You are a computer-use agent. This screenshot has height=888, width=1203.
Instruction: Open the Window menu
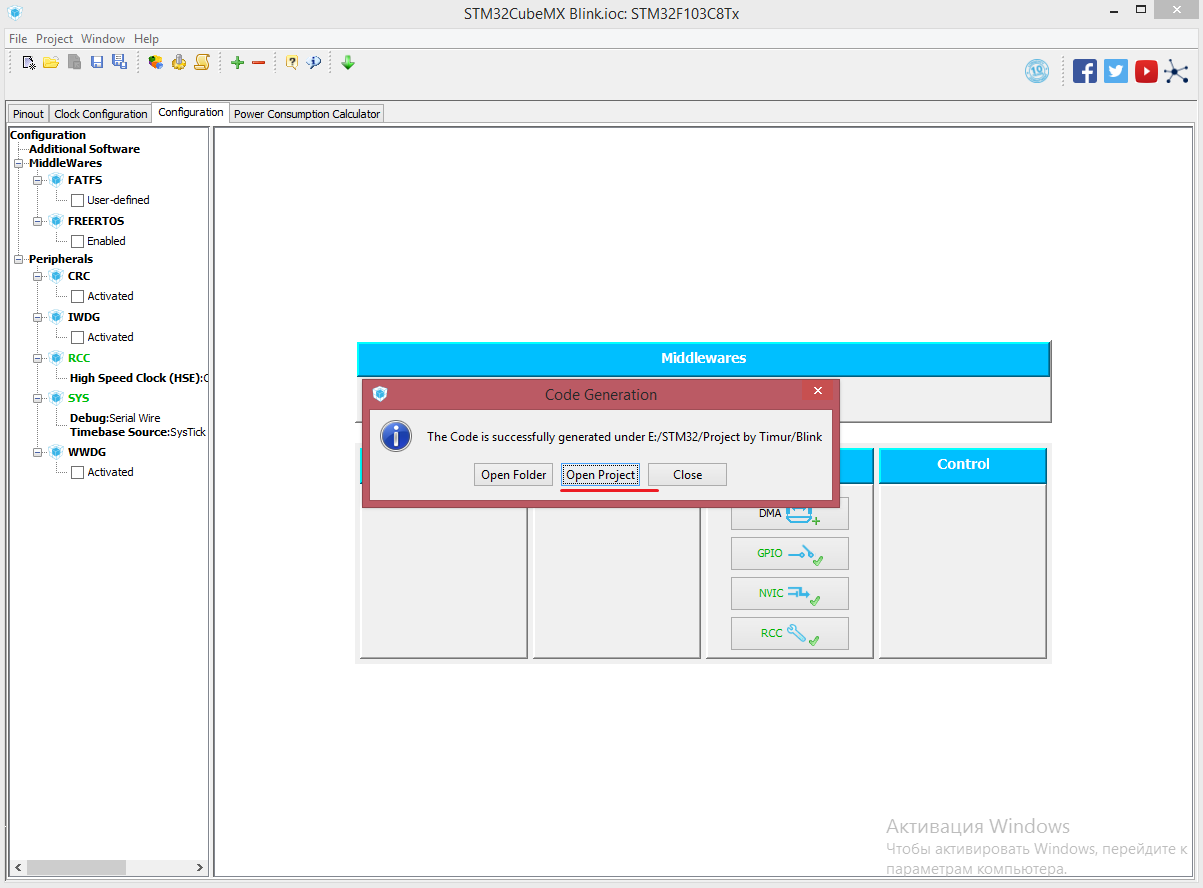[103, 39]
